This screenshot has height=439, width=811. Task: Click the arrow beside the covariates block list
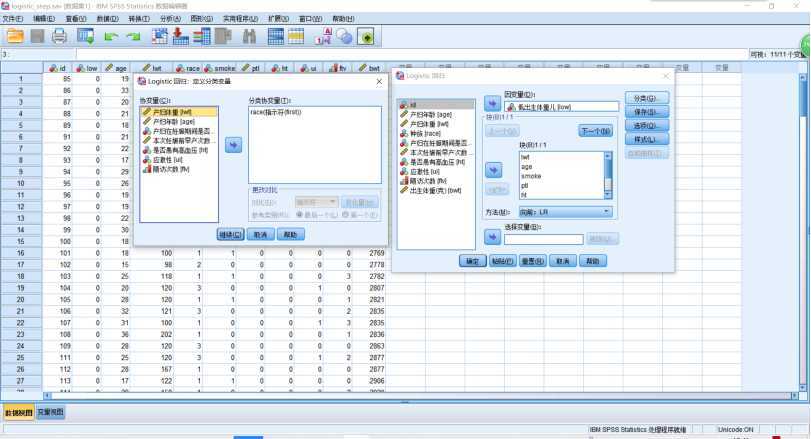pyautogui.click(x=492, y=170)
